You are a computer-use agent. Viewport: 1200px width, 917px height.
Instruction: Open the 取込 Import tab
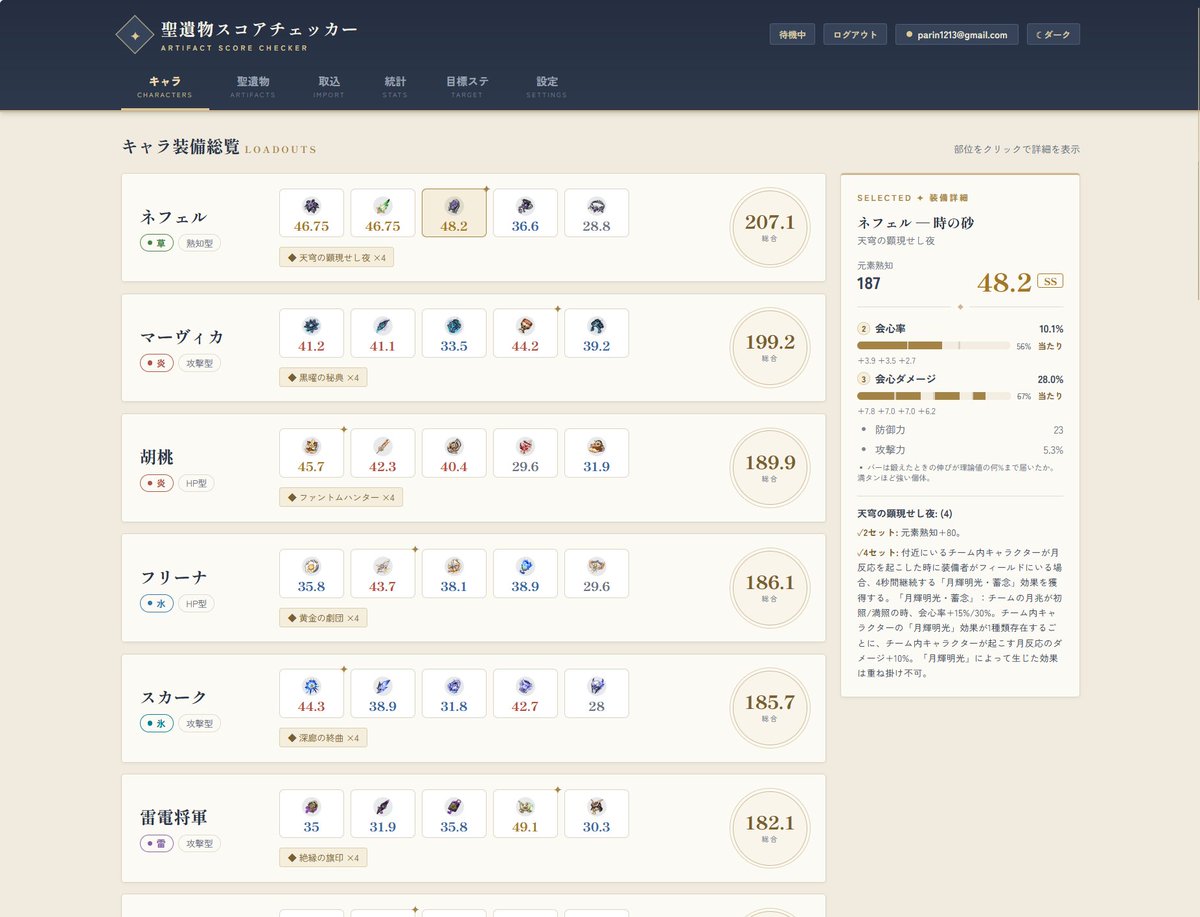(x=329, y=87)
